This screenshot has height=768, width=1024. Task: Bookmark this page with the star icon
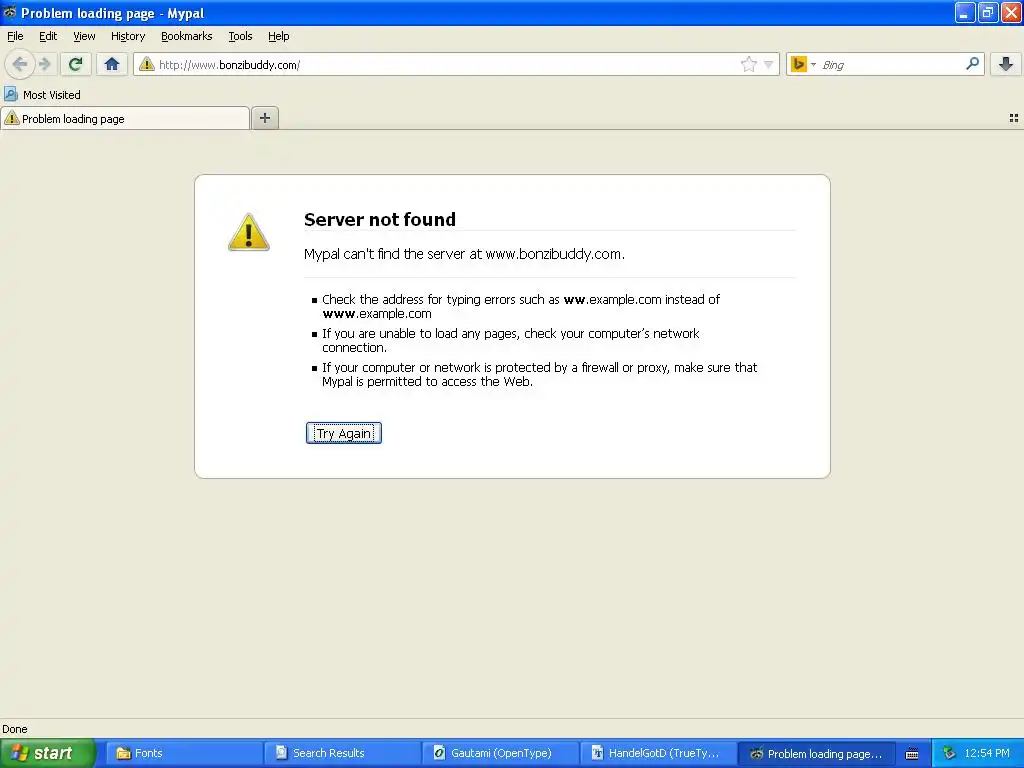pos(748,64)
